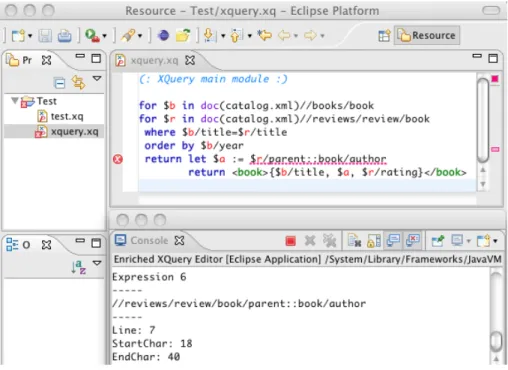Toggle Show Console on standard output
508x370 pixels.
pyautogui.click(x=393, y=240)
